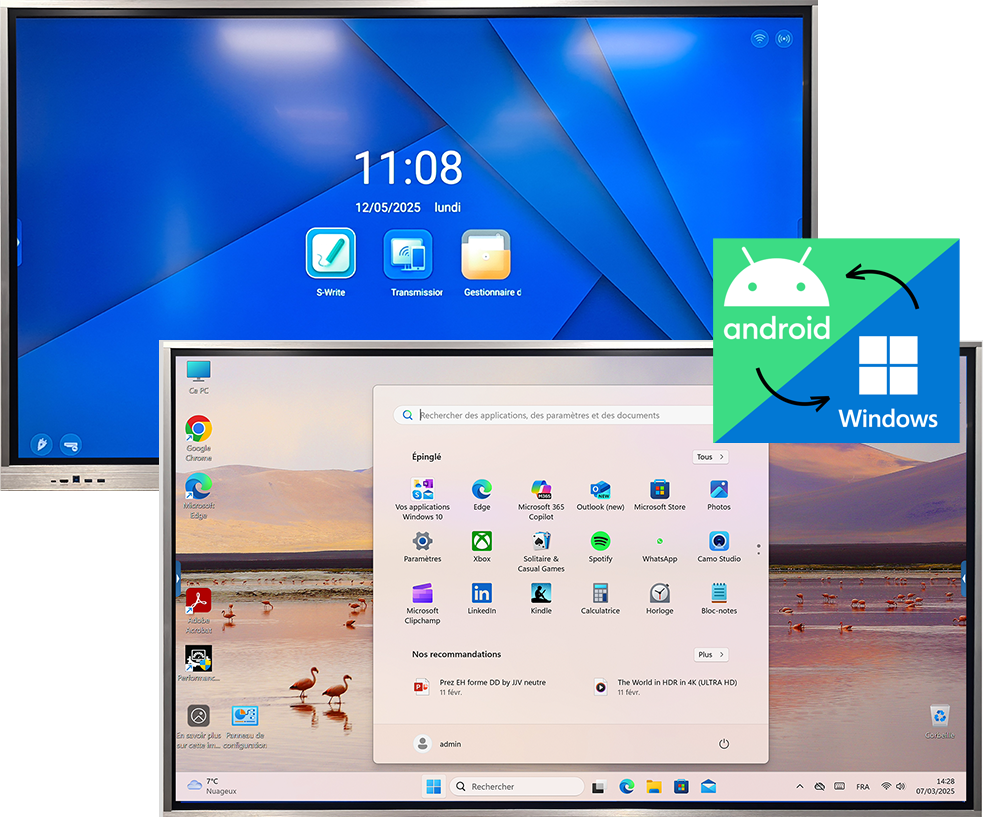Open Camo Studio pinned app
Screen dimensions: 983x817
coord(718,547)
